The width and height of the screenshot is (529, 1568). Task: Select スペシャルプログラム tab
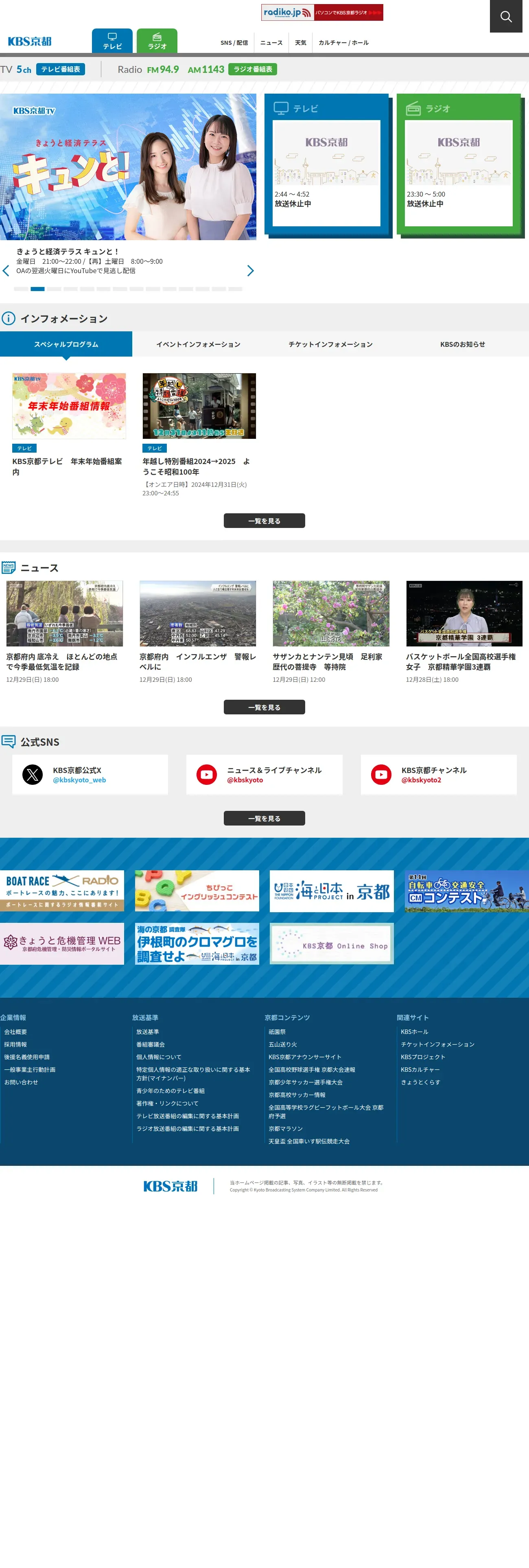[66, 344]
